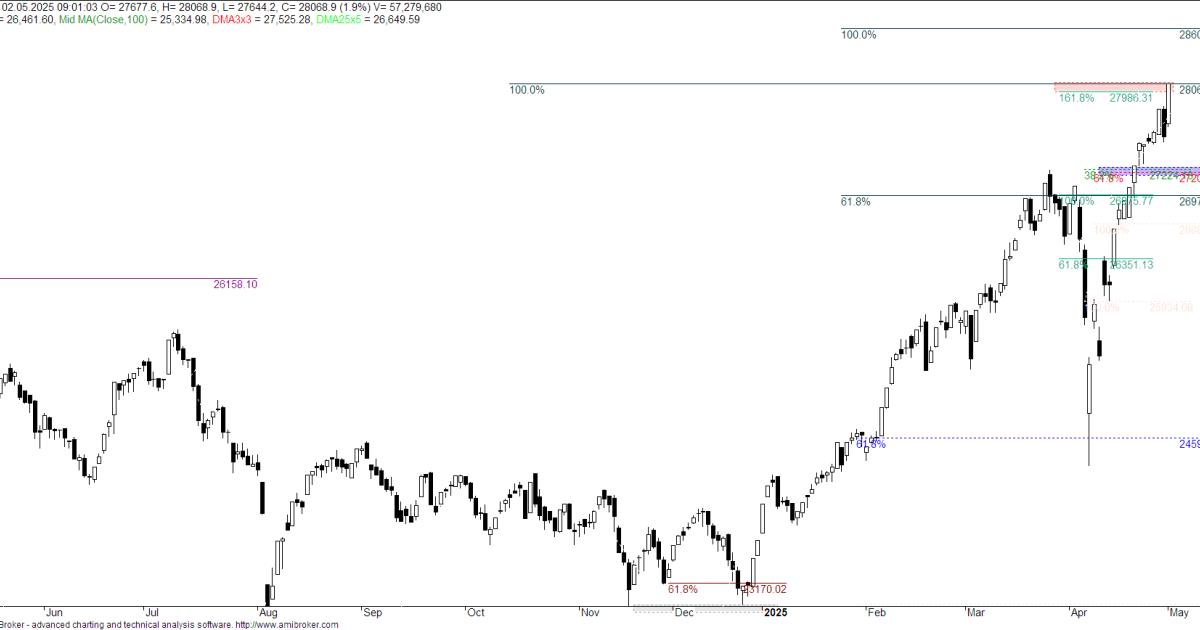Screen dimensions: 1200x630
Task: Click the 161.8% Fibonacci extension label
Action: tap(1076, 98)
